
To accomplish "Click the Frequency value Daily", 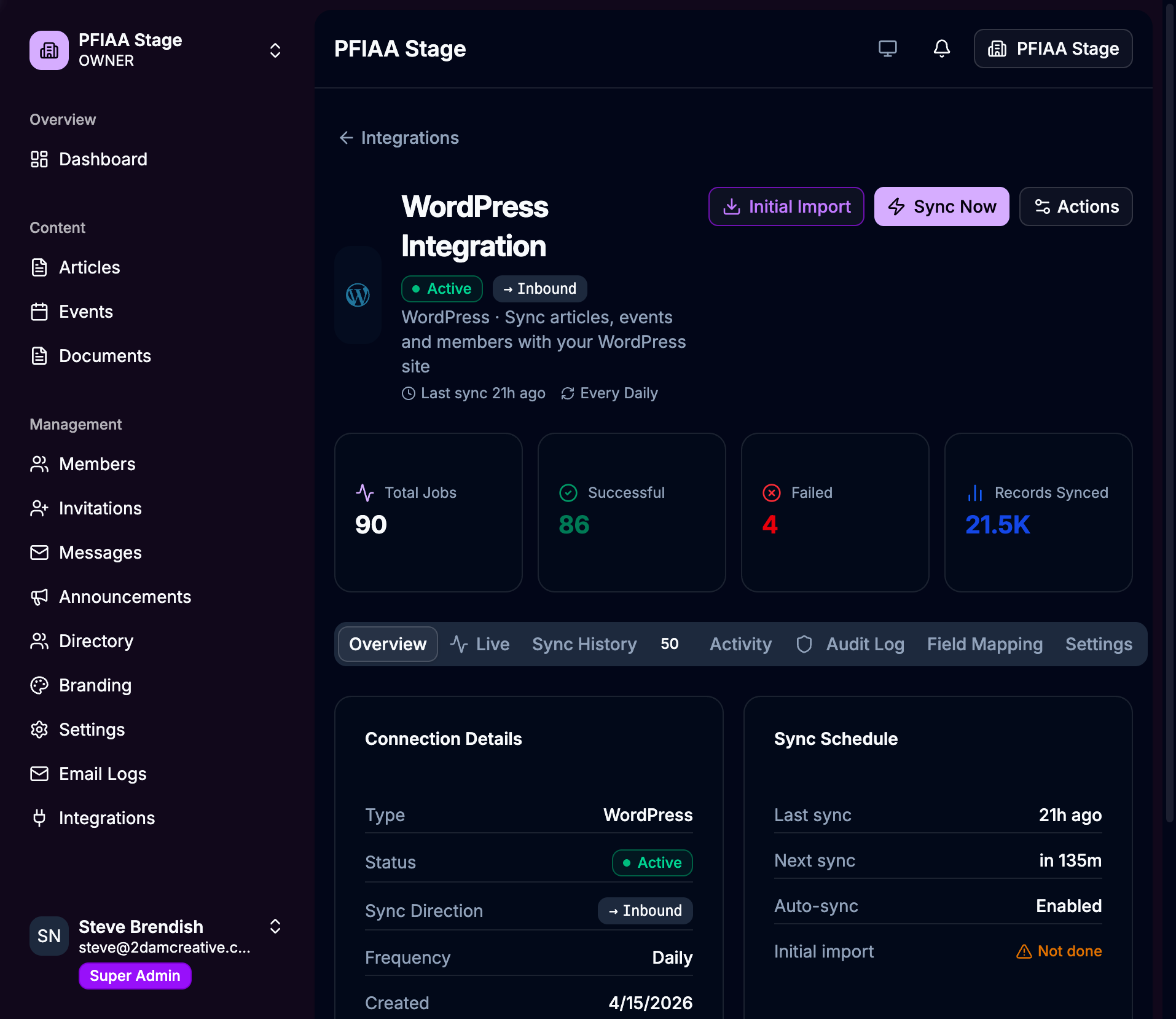I will (x=672, y=958).
